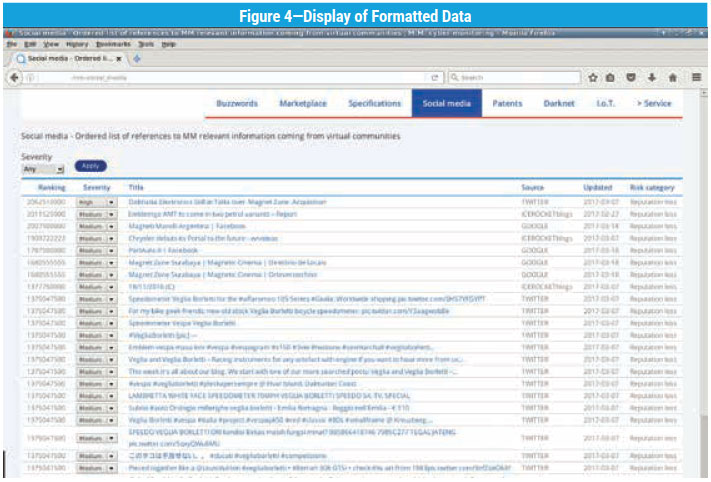Sort by the Severity column header
The height and width of the screenshot is (482, 711).
(x=97, y=187)
